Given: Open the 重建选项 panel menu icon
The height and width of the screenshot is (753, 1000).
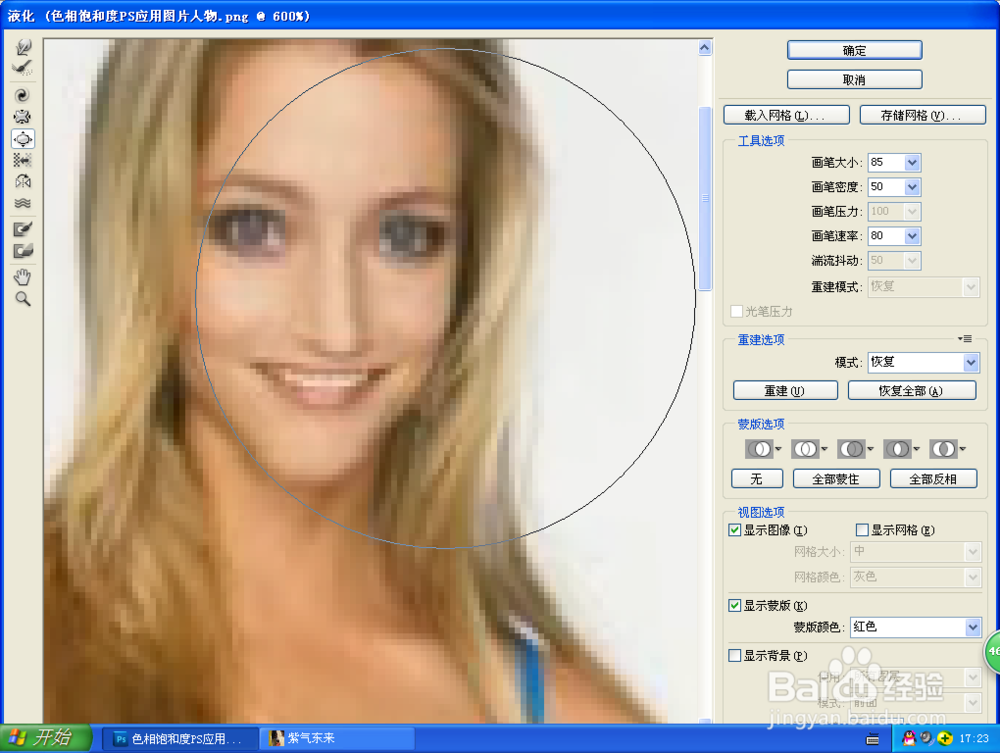Looking at the screenshot, I should (x=965, y=339).
